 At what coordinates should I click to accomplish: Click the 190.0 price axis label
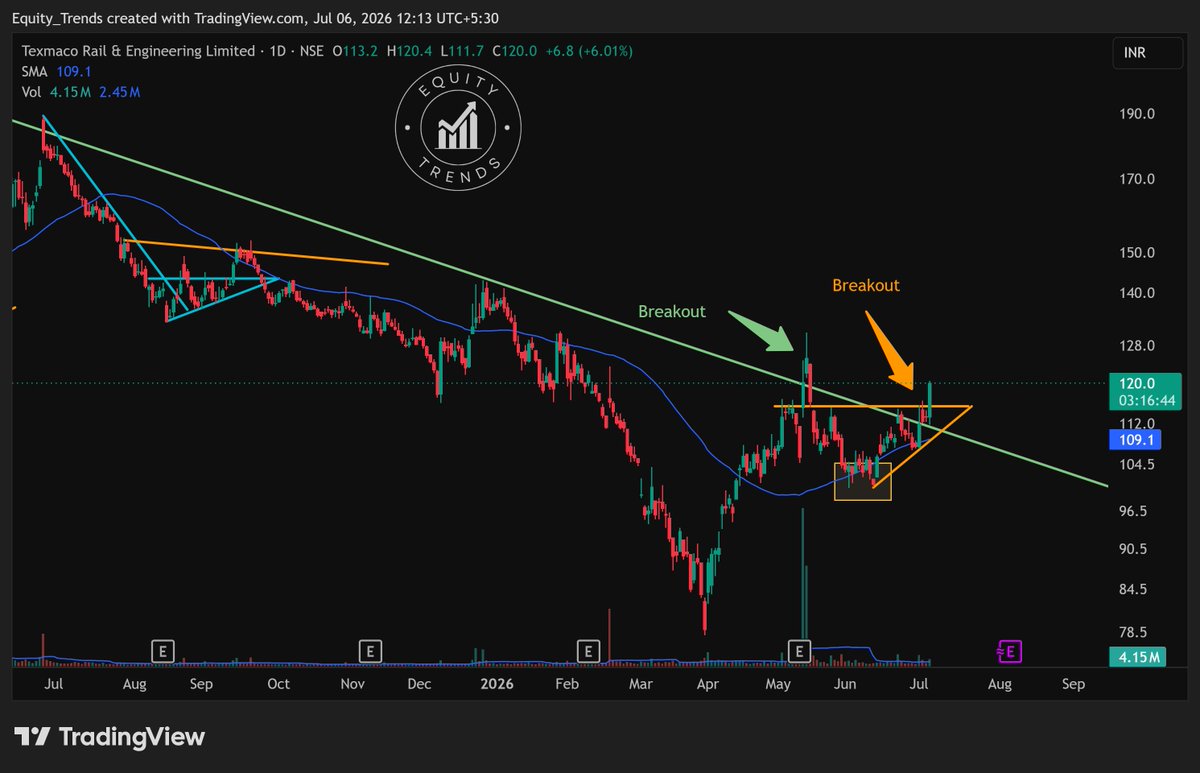pyautogui.click(x=1138, y=114)
